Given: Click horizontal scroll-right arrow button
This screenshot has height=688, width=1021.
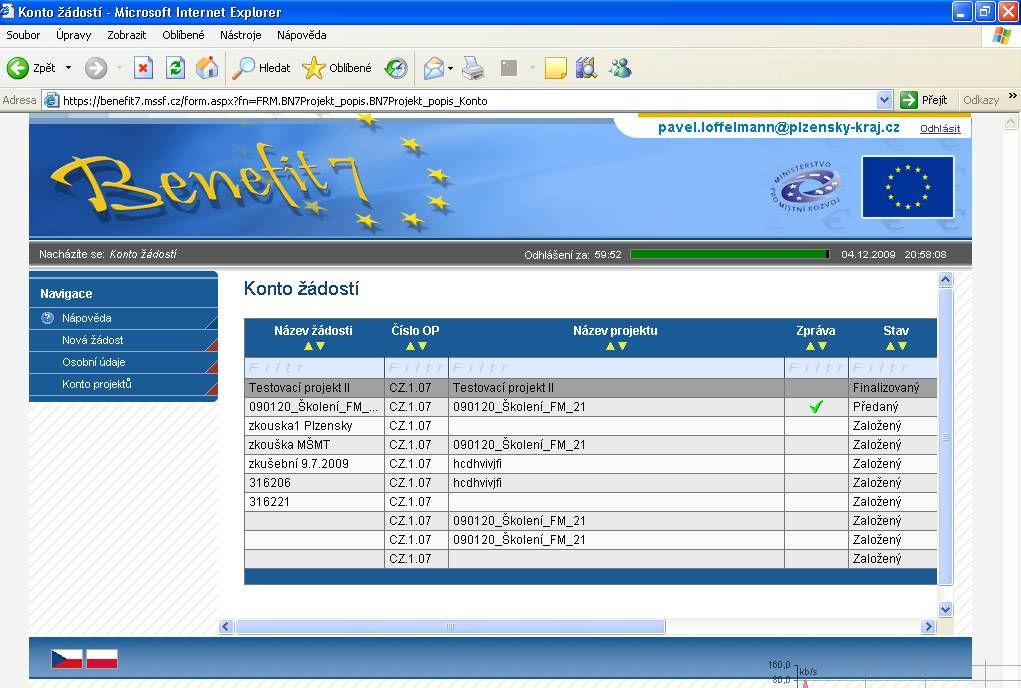Looking at the screenshot, I should pyautogui.click(x=929, y=627).
